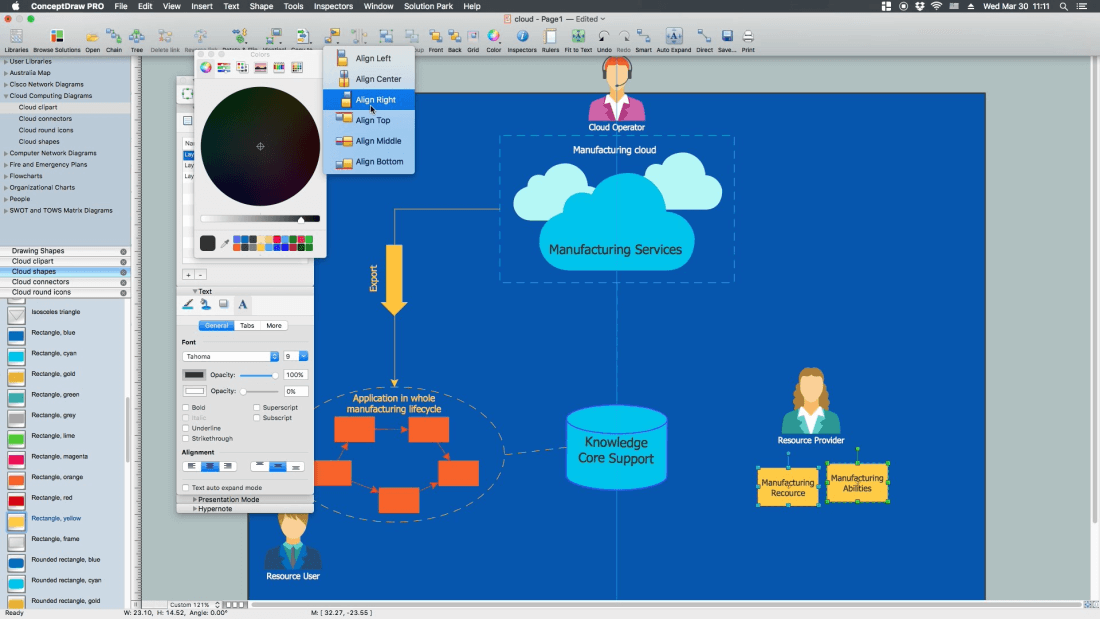Choose Align Top from the menu
The width and height of the screenshot is (1100, 619).
[373, 120]
